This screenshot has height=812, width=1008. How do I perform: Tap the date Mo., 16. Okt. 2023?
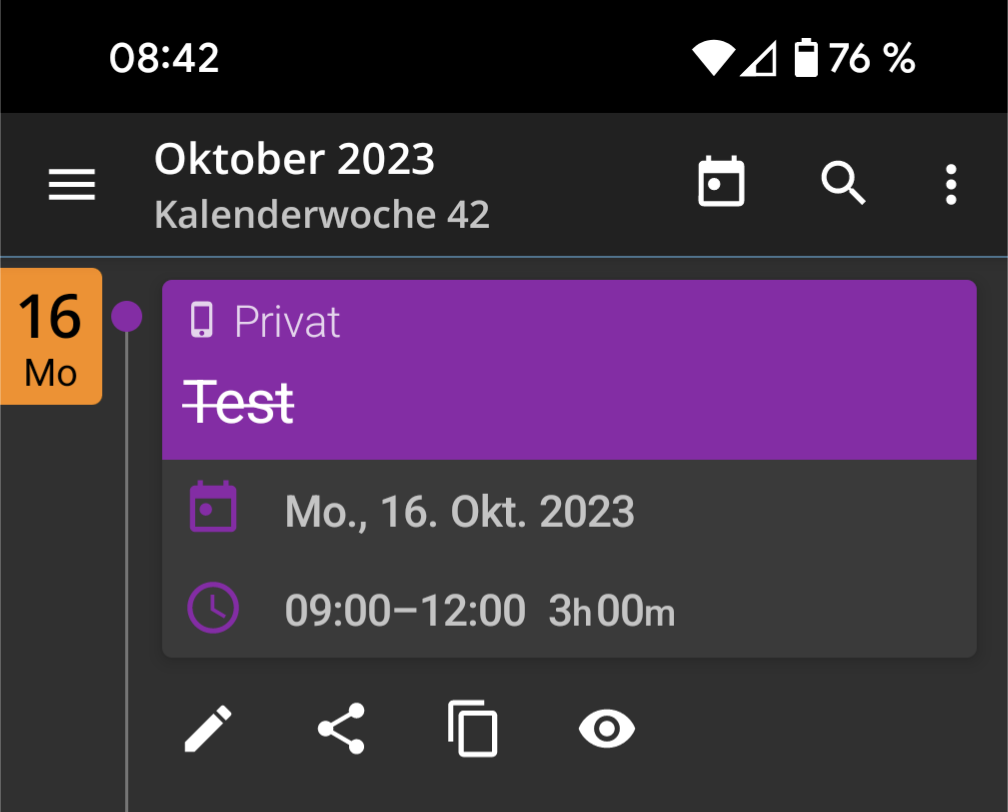(459, 512)
